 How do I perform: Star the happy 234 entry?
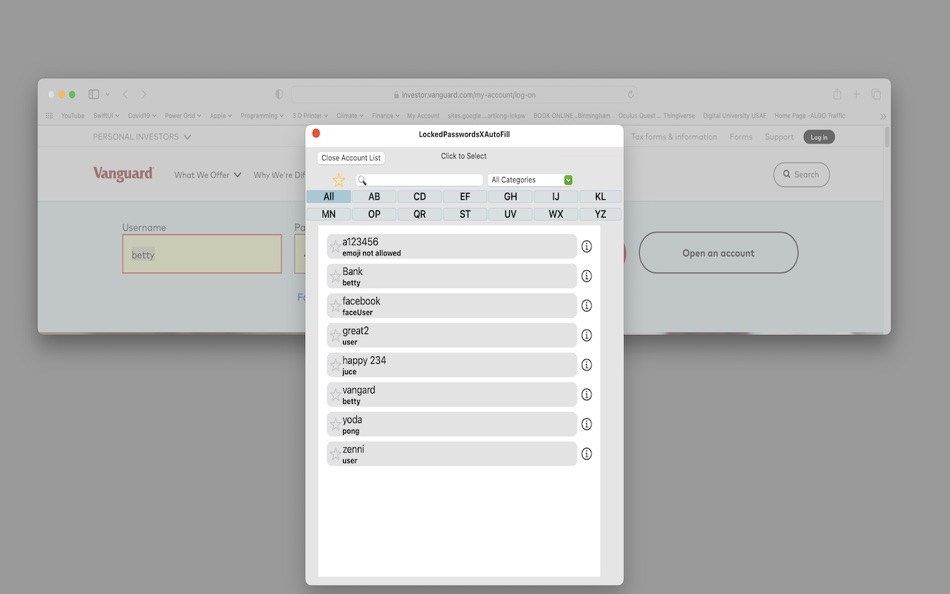pyautogui.click(x=335, y=365)
